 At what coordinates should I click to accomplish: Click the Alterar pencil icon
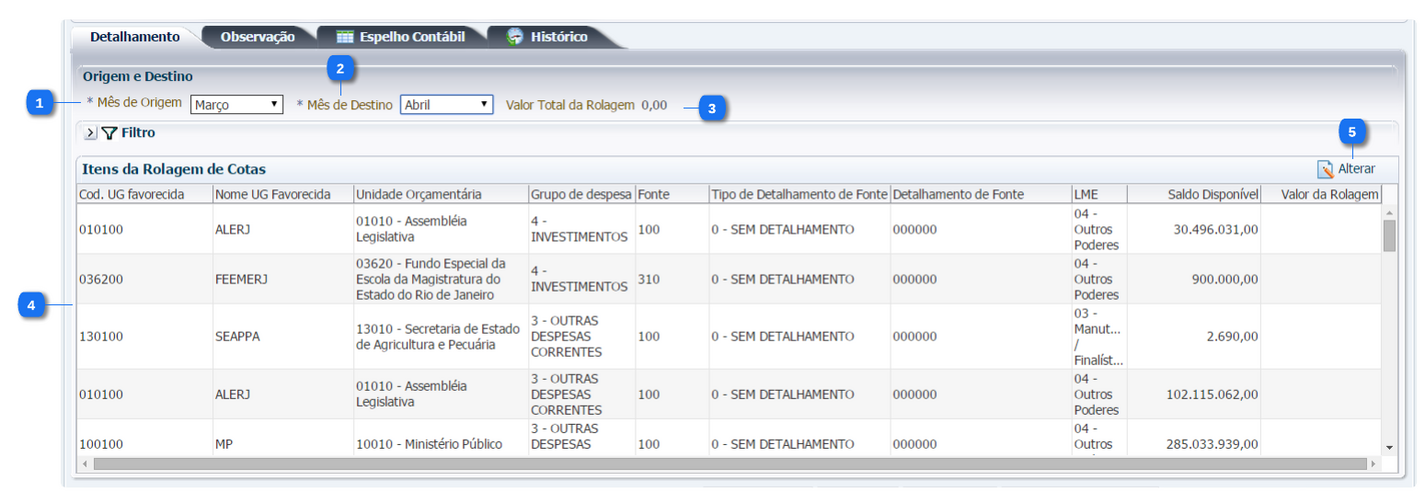tap(1325, 169)
